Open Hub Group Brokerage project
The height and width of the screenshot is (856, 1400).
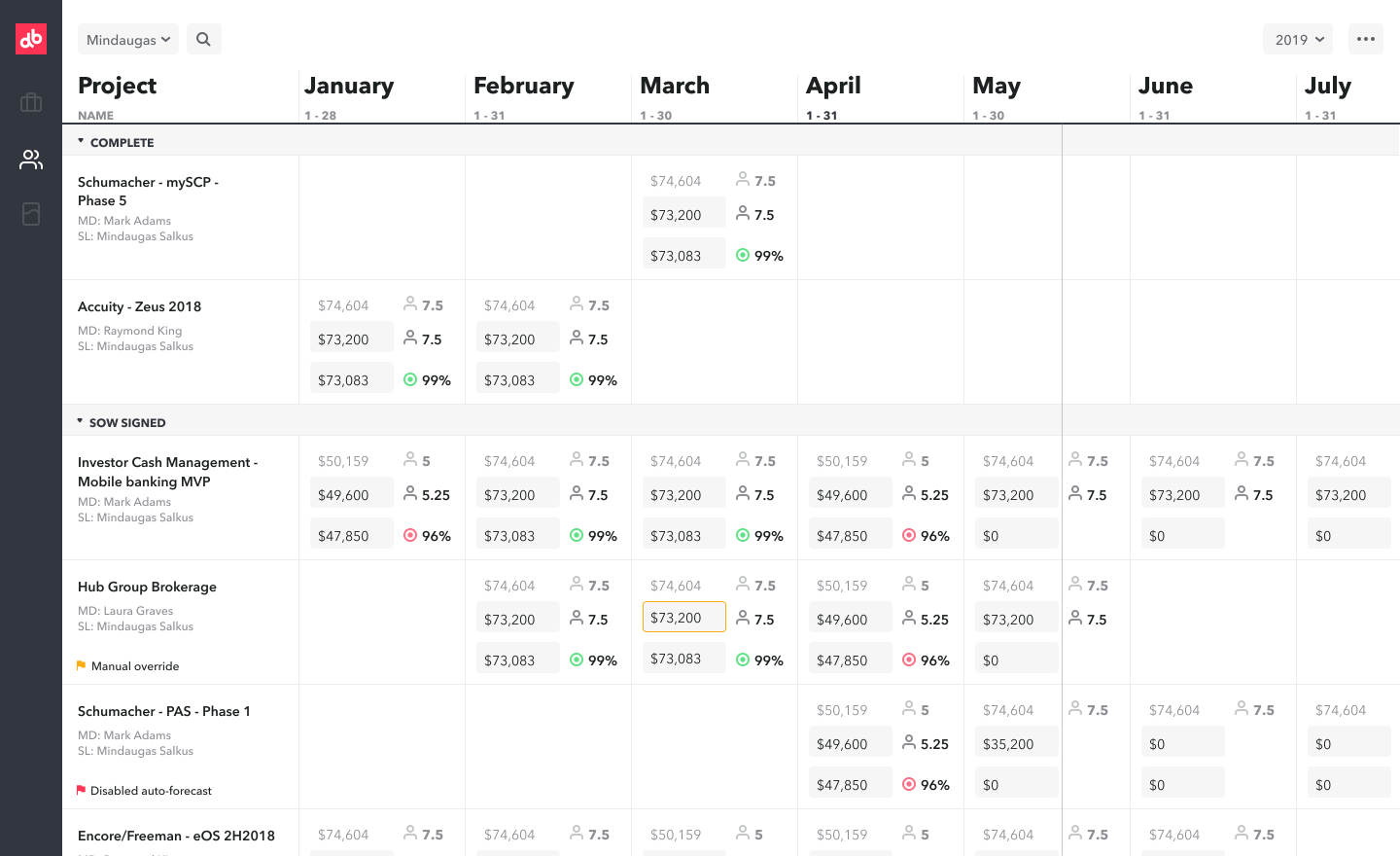pyautogui.click(x=147, y=587)
